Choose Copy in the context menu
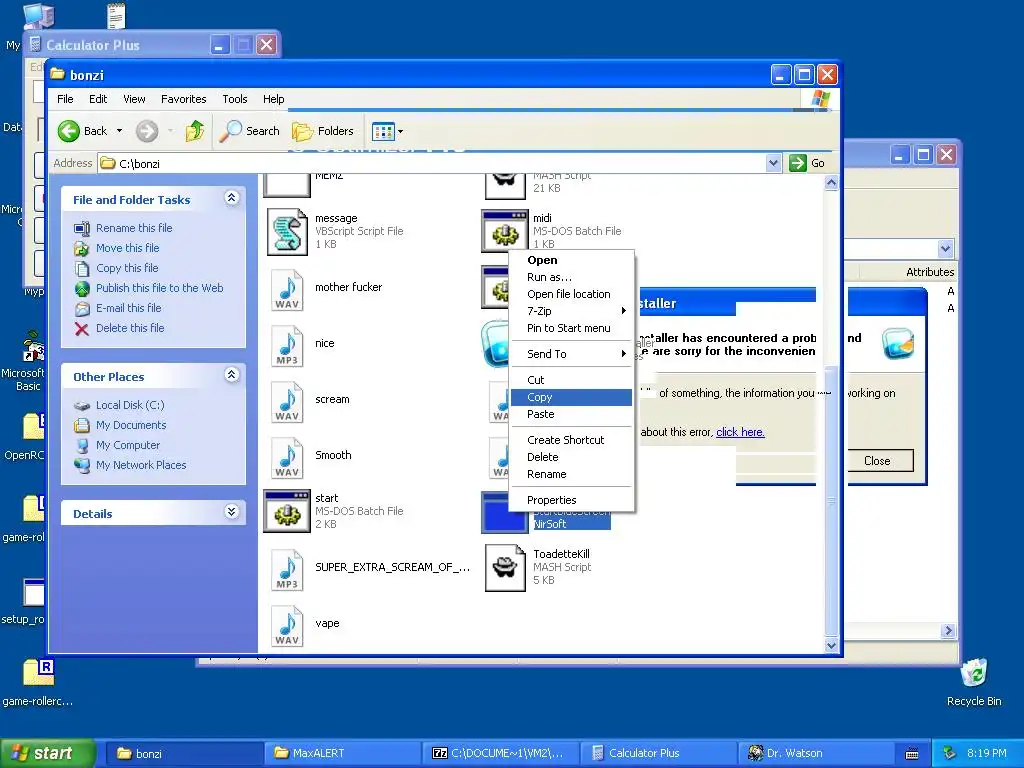The width and height of the screenshot is (1024, 768). 571,397
